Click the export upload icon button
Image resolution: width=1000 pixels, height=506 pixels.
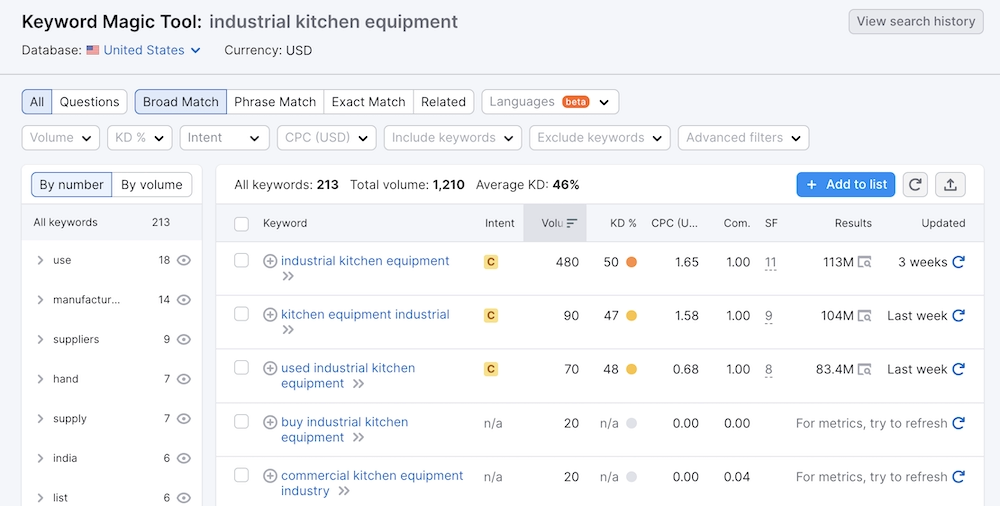click(950, 184)
